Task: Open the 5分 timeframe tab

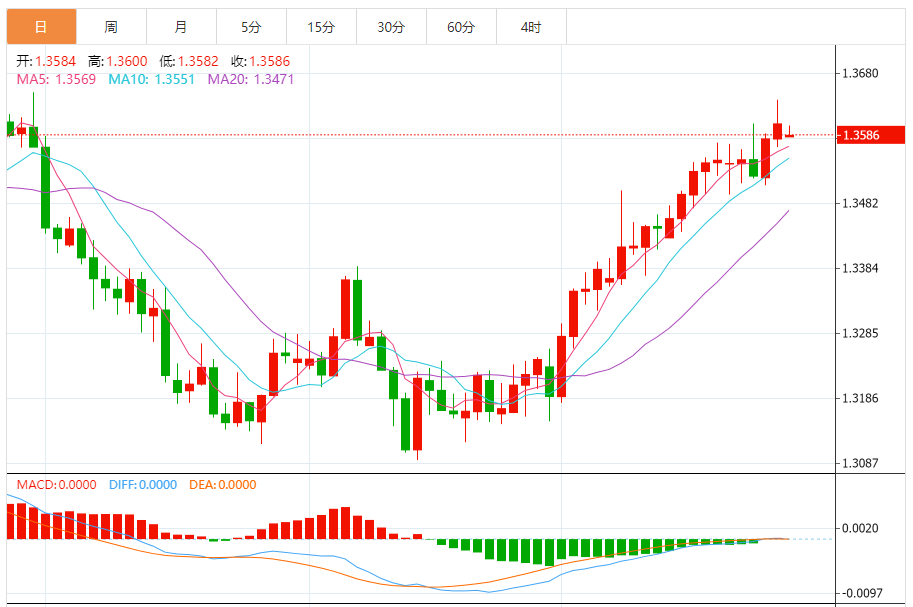Action: click(251, 27)
